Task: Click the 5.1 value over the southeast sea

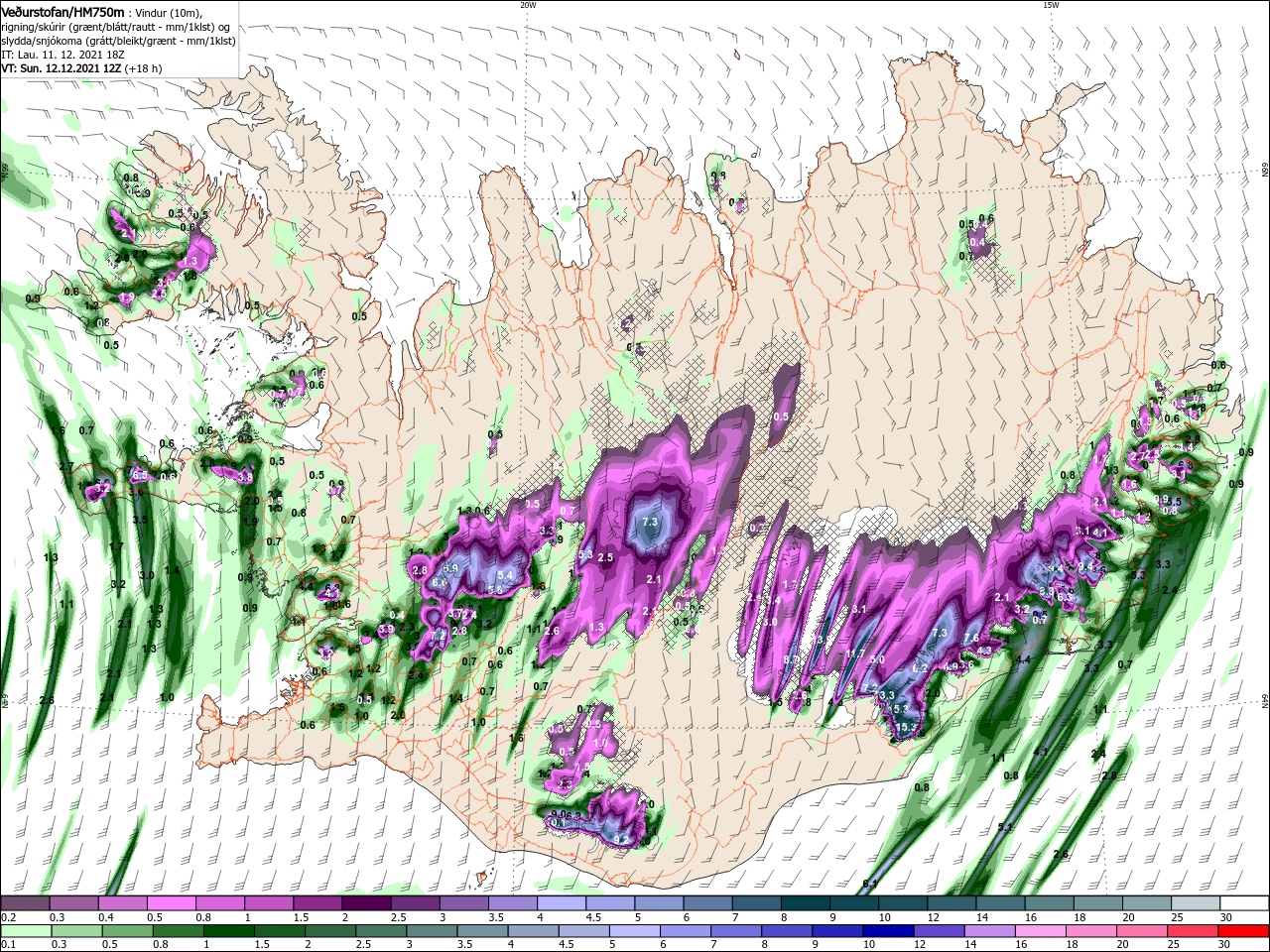Action: tap(1005, 827)
